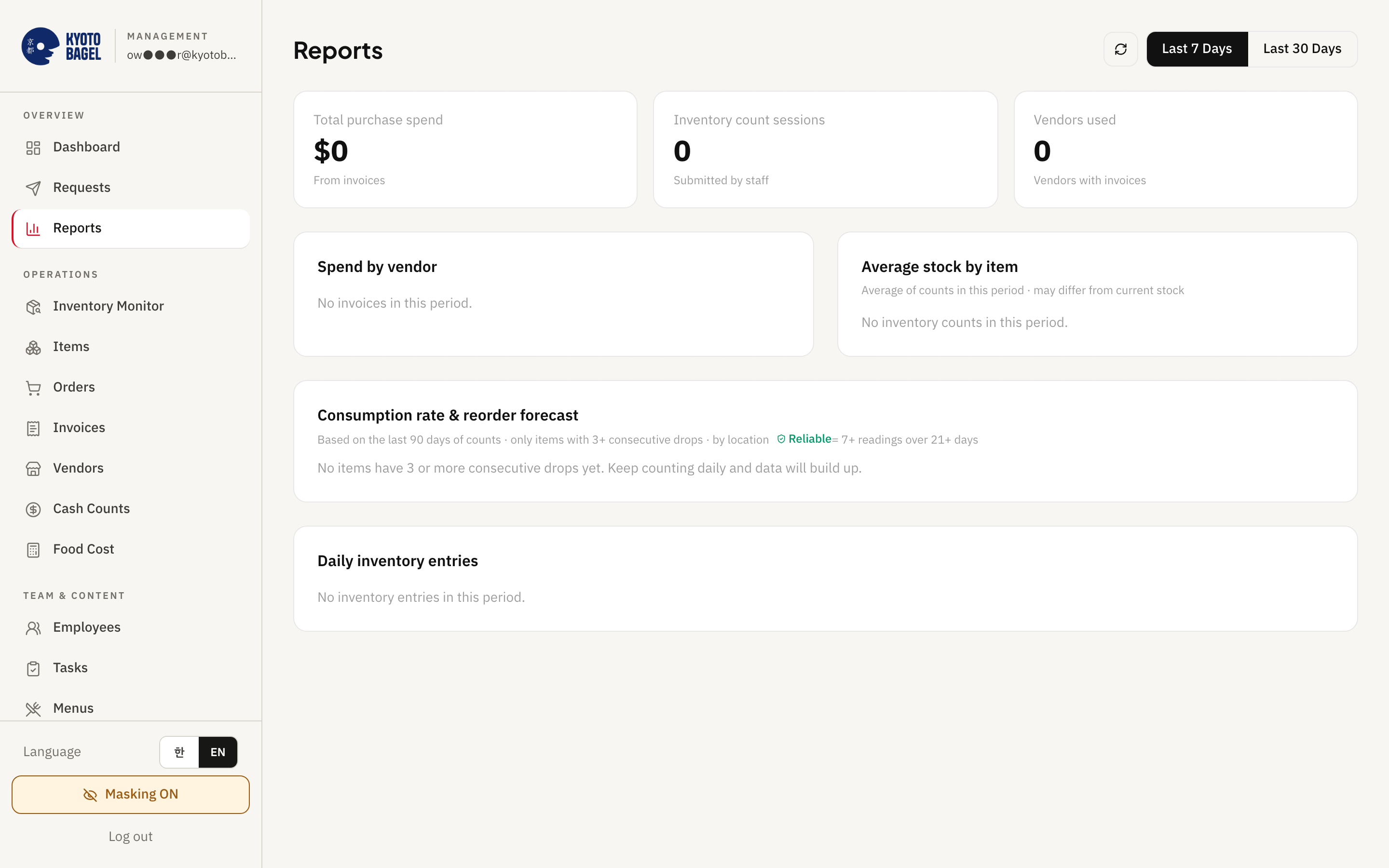Click the Inventory count sessions card

825,149
